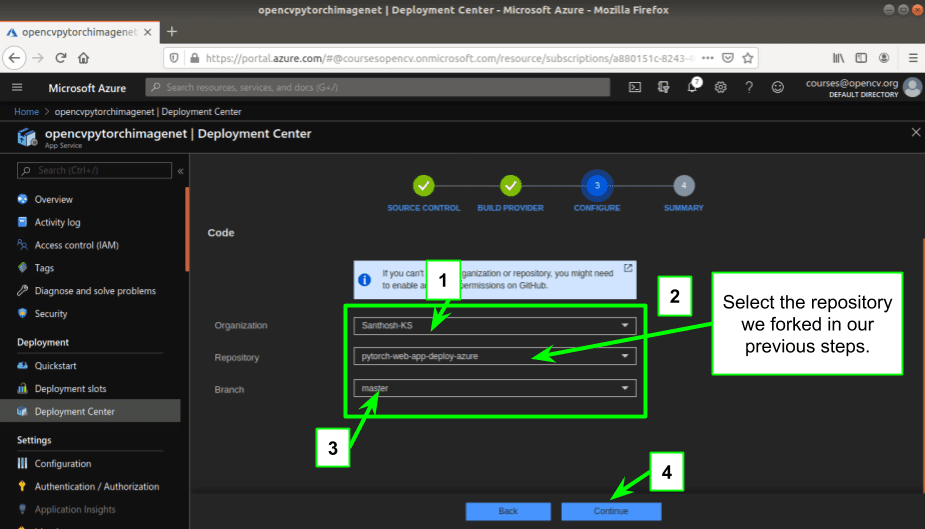Click the site padlock icon
This screenshot has width=925, height=529.
coord(195,58)
